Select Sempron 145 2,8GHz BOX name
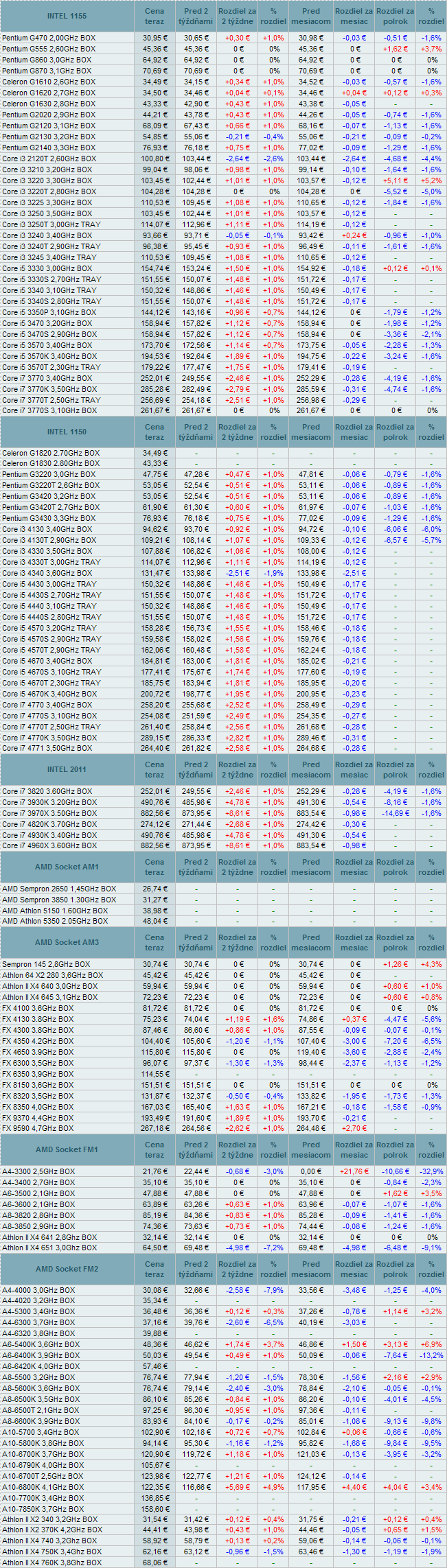The height and width of the screenshot is (1568, 447). coord(46,964)
